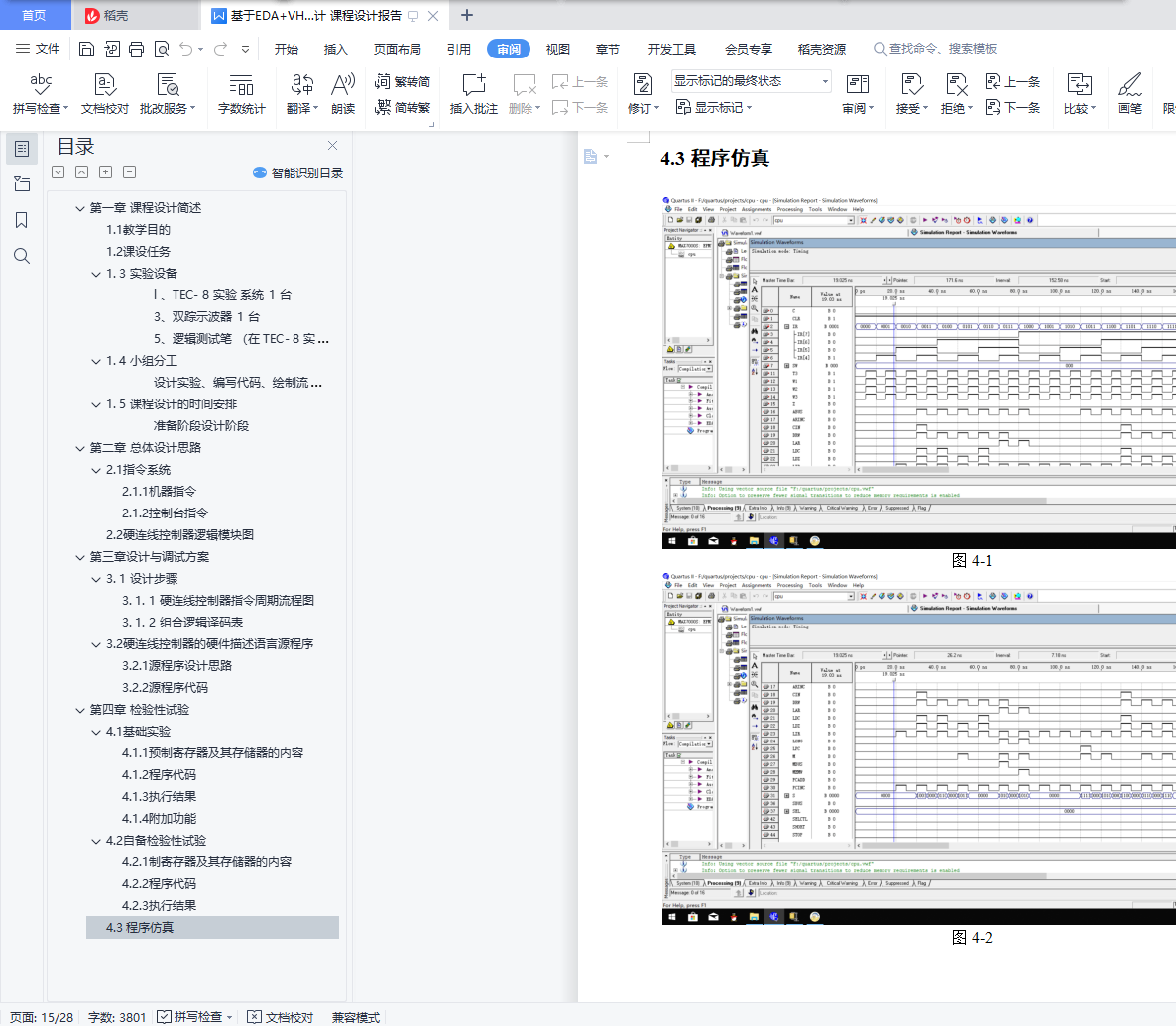Switch to the 插入 ribbon tab
Viewport: 1176px width, 1026px height.
[336, 49]
